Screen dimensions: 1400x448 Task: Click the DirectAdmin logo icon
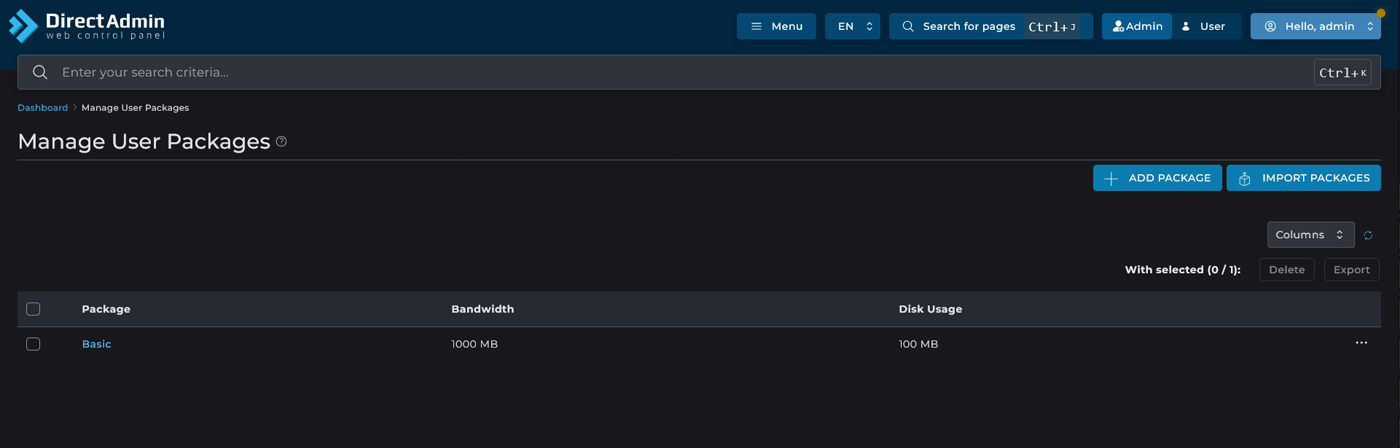pos(23,26)
